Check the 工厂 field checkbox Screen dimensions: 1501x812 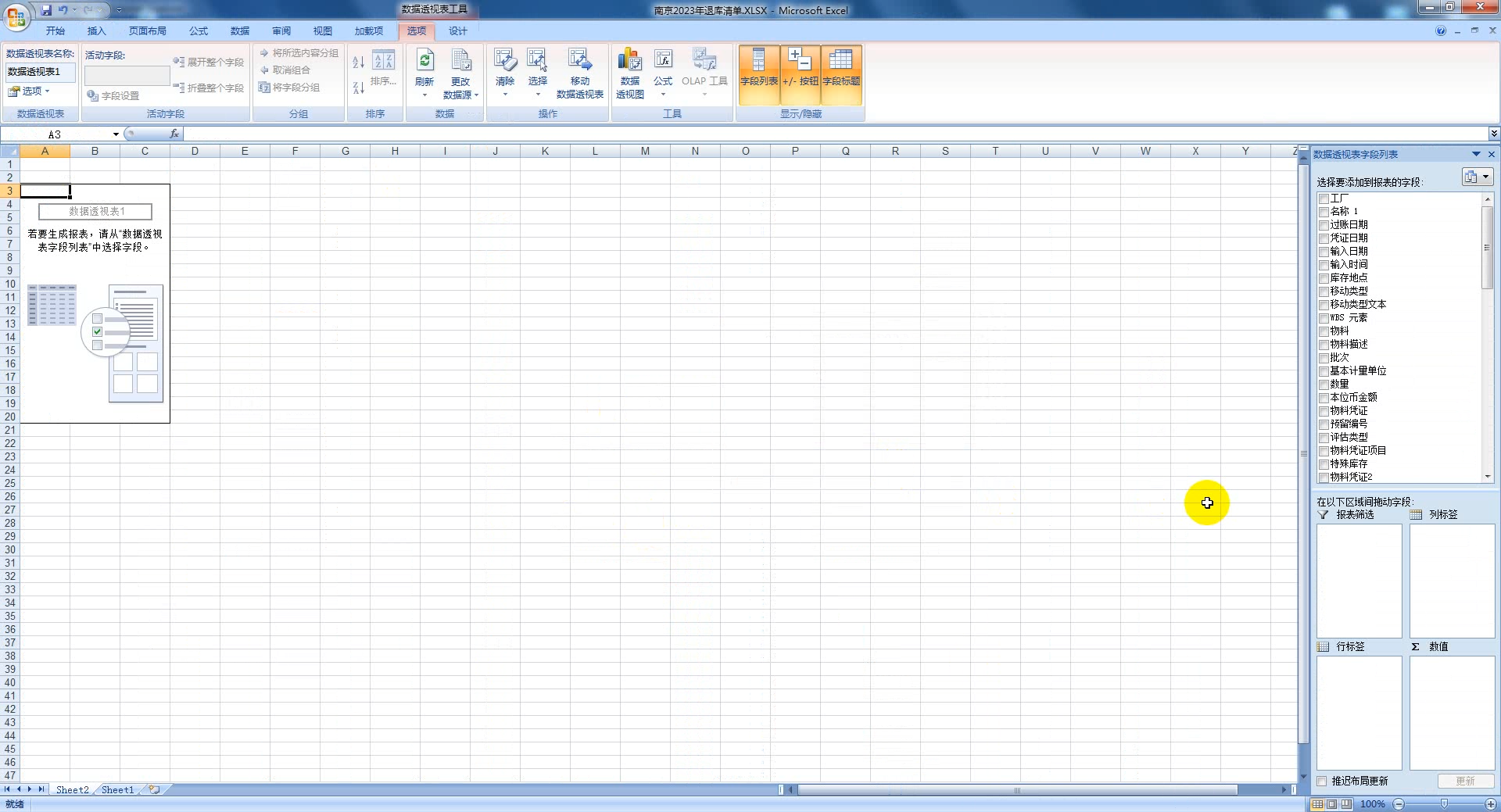click(x=1324, y=199)
